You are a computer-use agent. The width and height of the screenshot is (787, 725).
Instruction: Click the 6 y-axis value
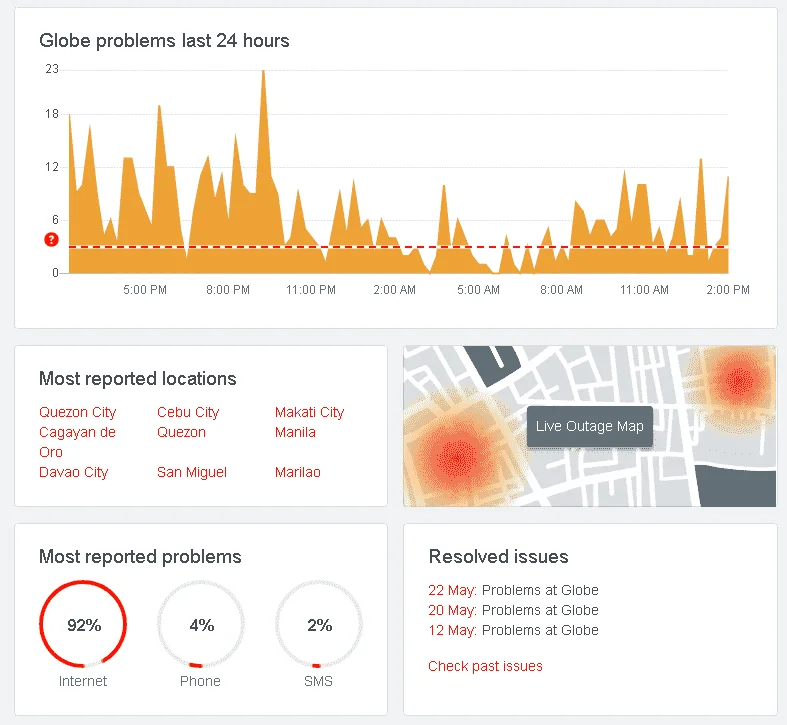pyautogui.click(x=55, y=219)
